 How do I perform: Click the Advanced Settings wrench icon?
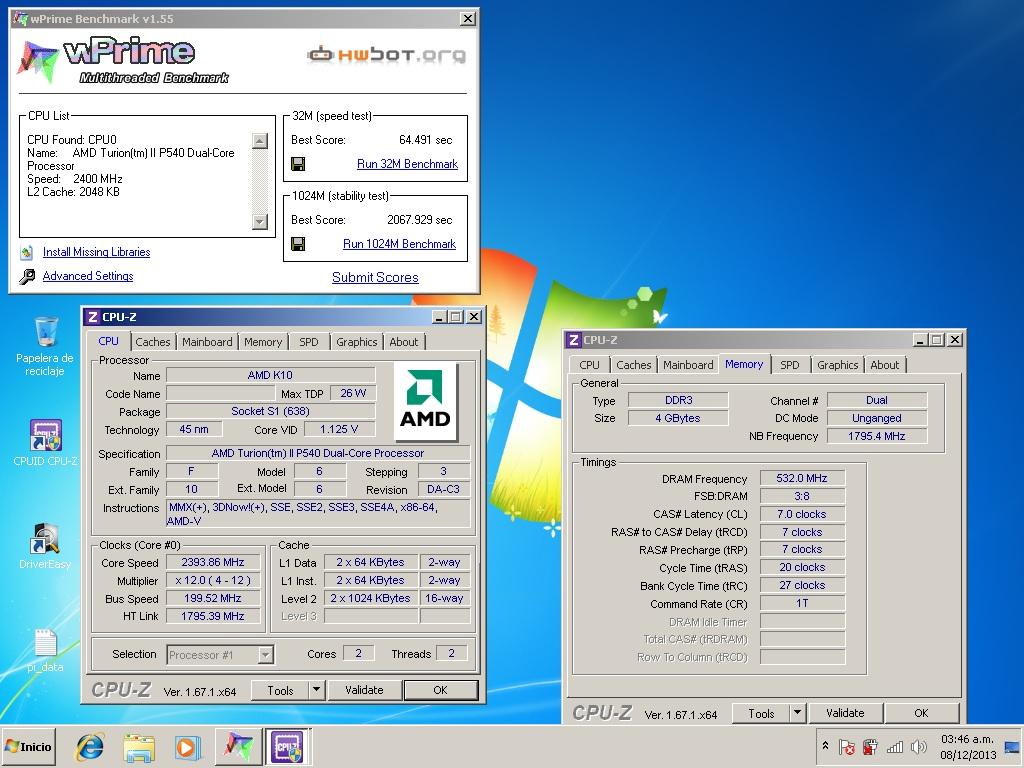coord(27,276)
